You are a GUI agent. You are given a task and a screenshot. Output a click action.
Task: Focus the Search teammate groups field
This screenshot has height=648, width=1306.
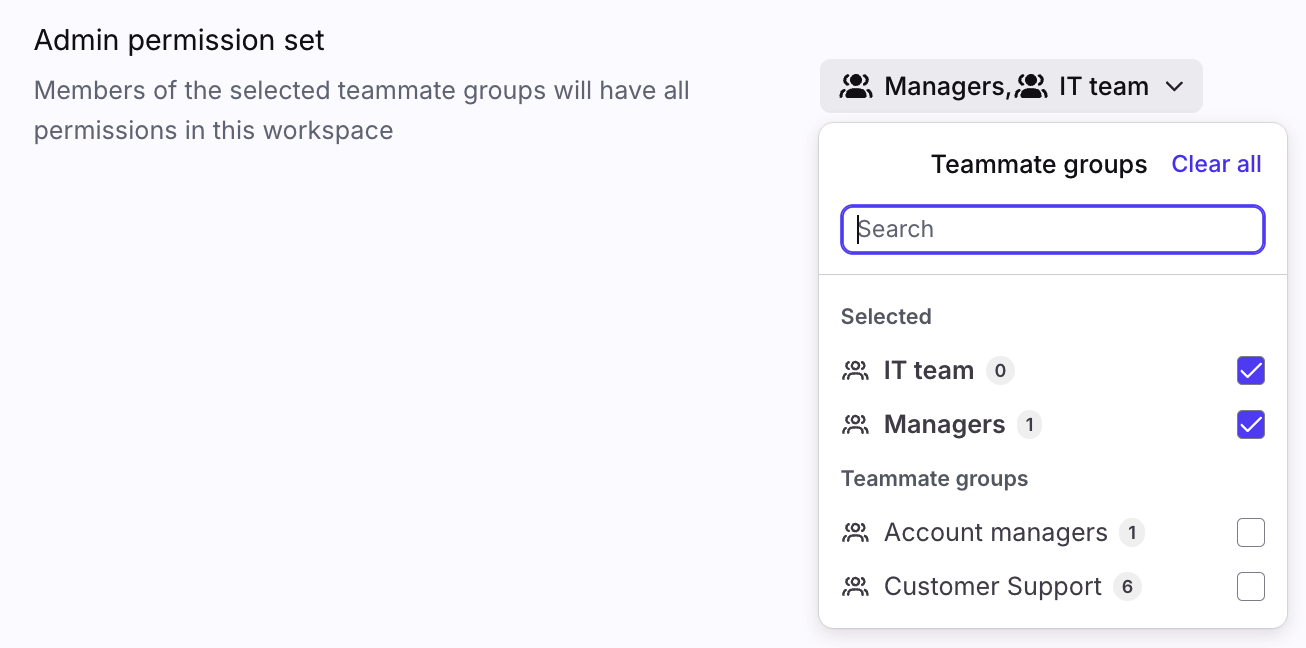(1052, 229)
